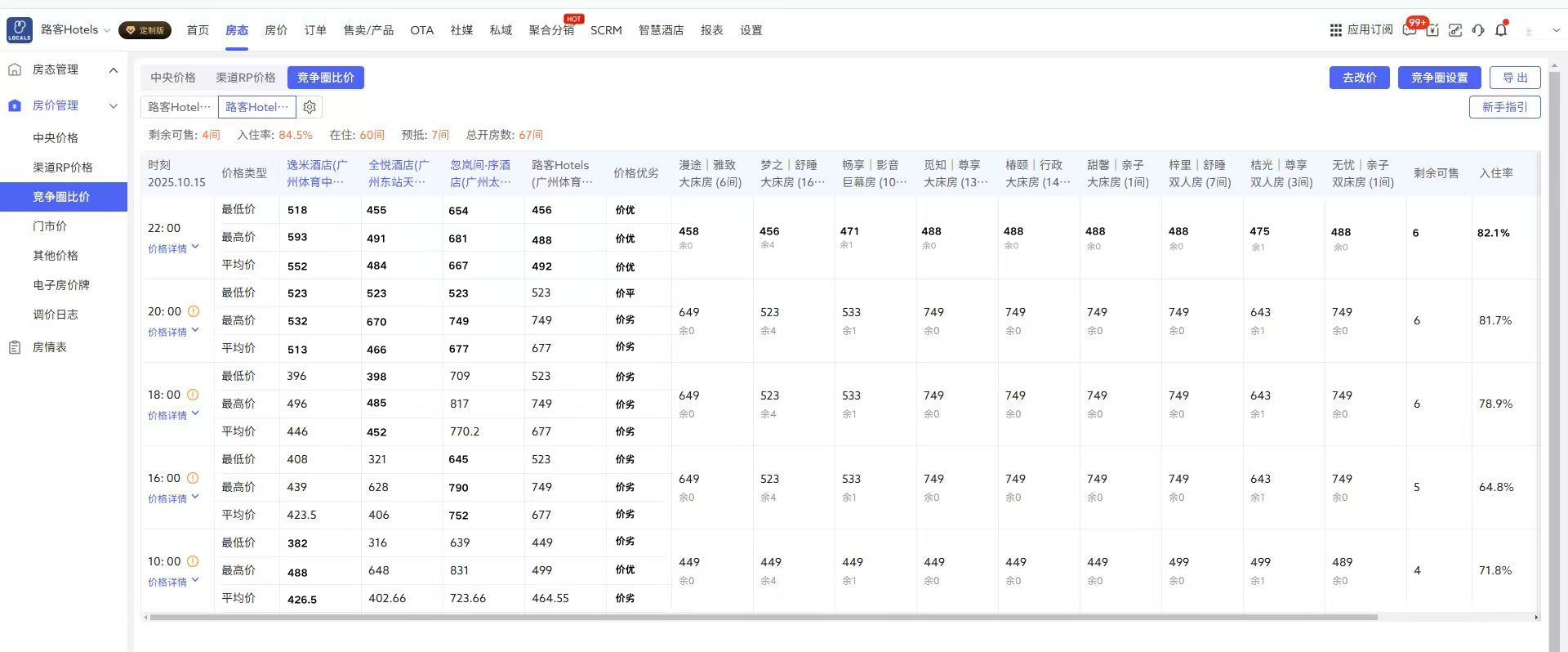Click the info icon beside 20:00

[194, 311]
